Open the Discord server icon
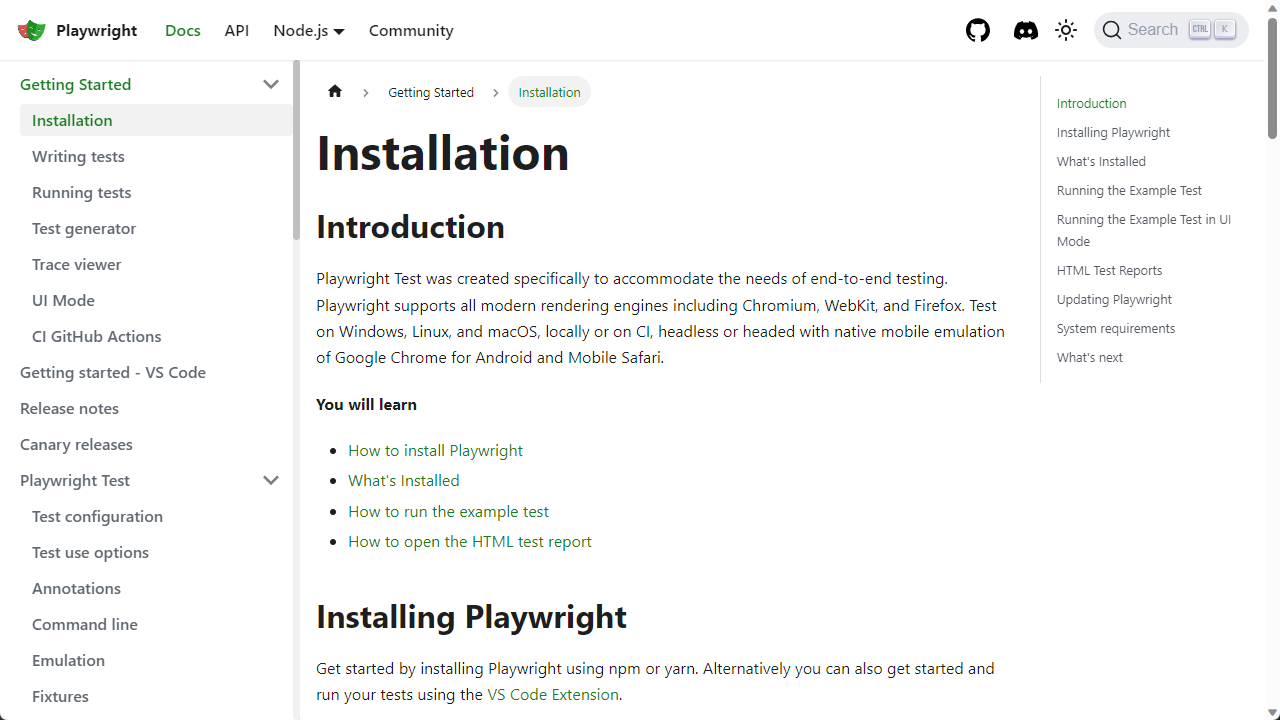Viewport: 1280px width, 720px height. click(x=1026, y=30)
